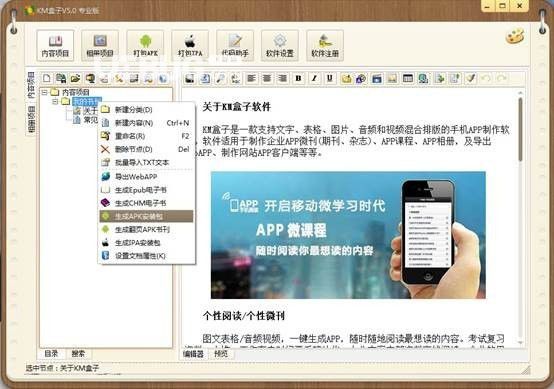
Task: Choose 生成Epub电子书 menu entry
Action: pos(147,190)
